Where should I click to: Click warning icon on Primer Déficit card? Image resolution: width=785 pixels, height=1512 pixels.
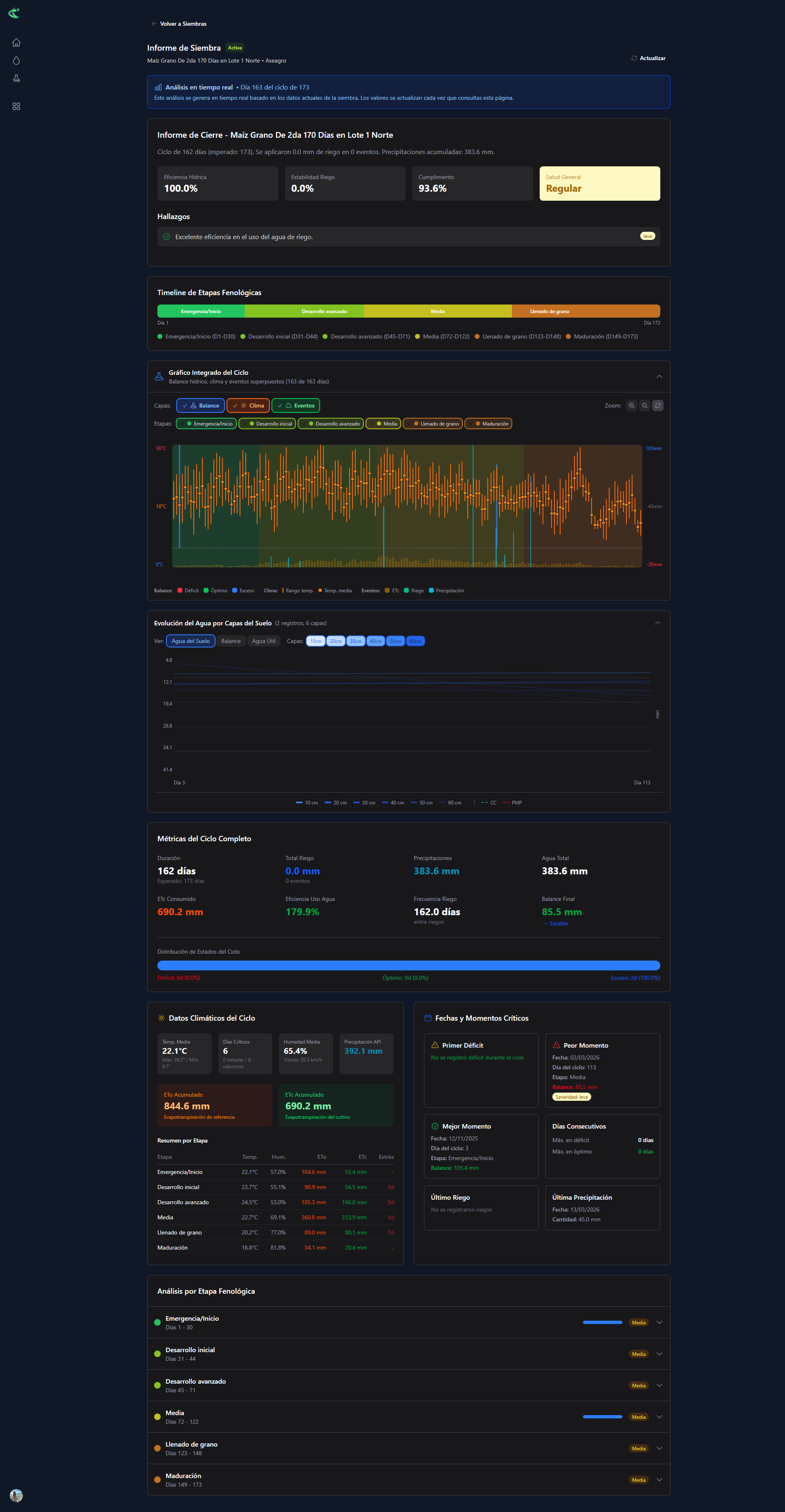click(x=435, y=1045)
